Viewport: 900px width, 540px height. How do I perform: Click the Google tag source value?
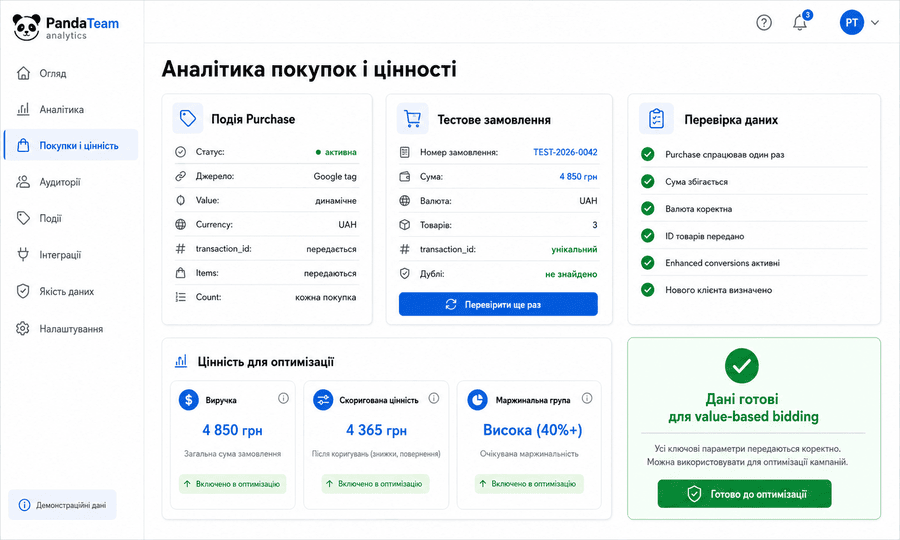click(x=335, y=176)
